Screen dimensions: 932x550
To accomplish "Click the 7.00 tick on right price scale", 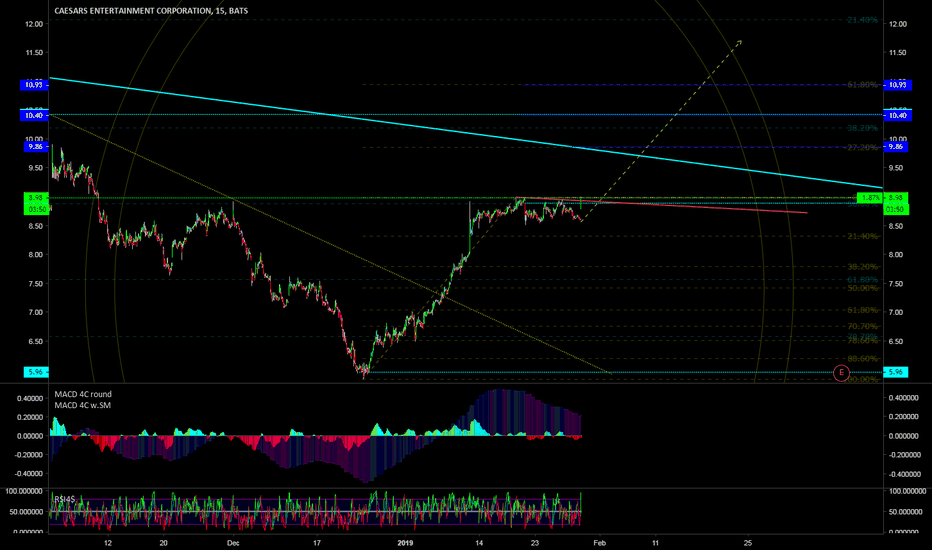I will (x=896, y=313).
